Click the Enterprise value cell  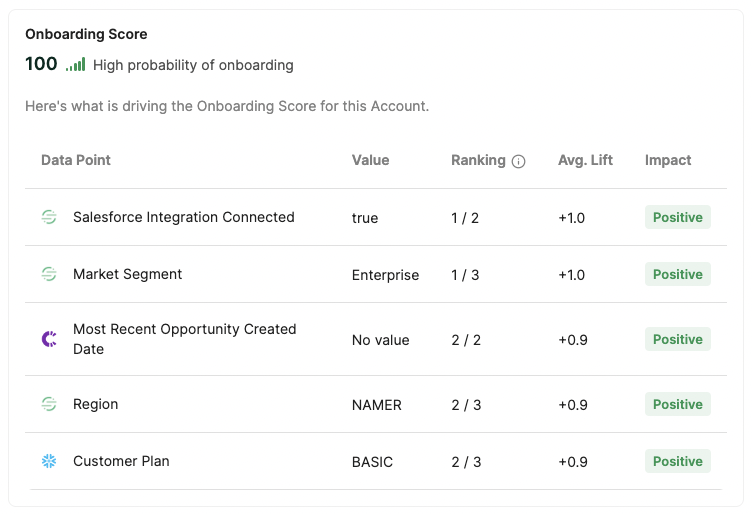385,275
